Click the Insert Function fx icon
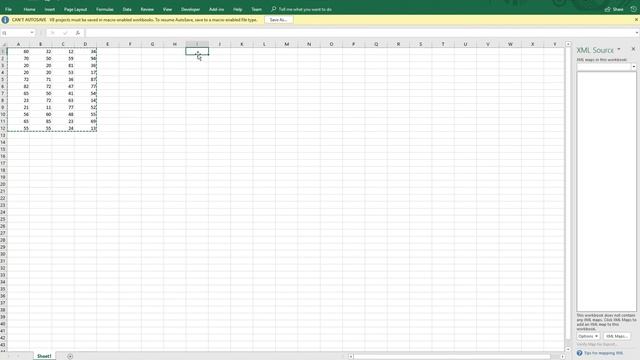 78,33
